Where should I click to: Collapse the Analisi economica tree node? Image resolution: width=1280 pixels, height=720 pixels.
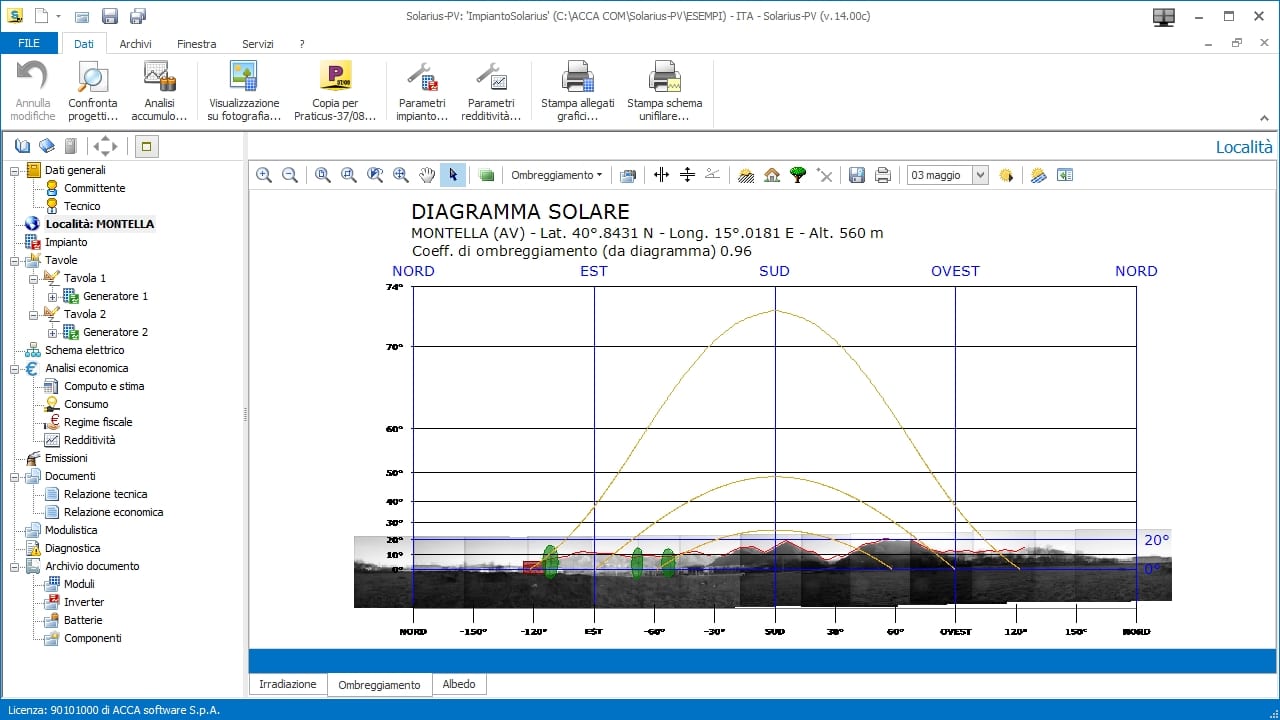coord(15,368)
